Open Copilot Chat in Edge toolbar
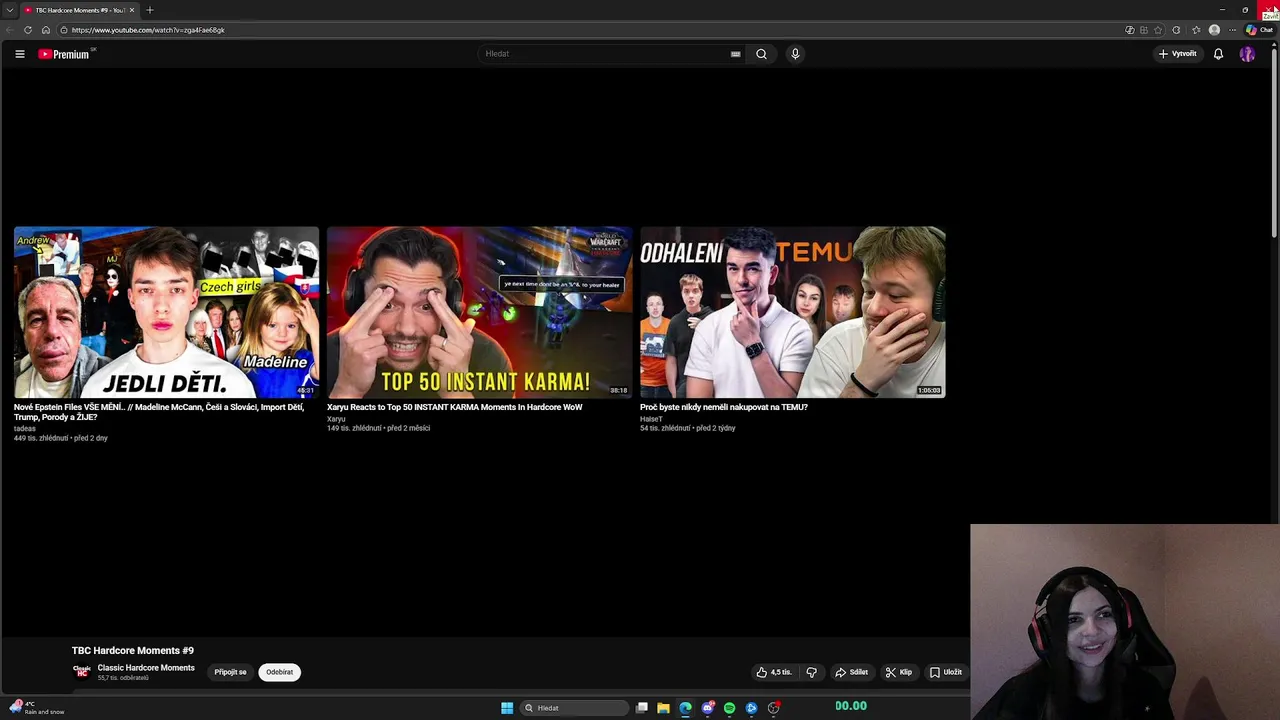Viewport: 1280px width, 720px height. (1259, 30)
